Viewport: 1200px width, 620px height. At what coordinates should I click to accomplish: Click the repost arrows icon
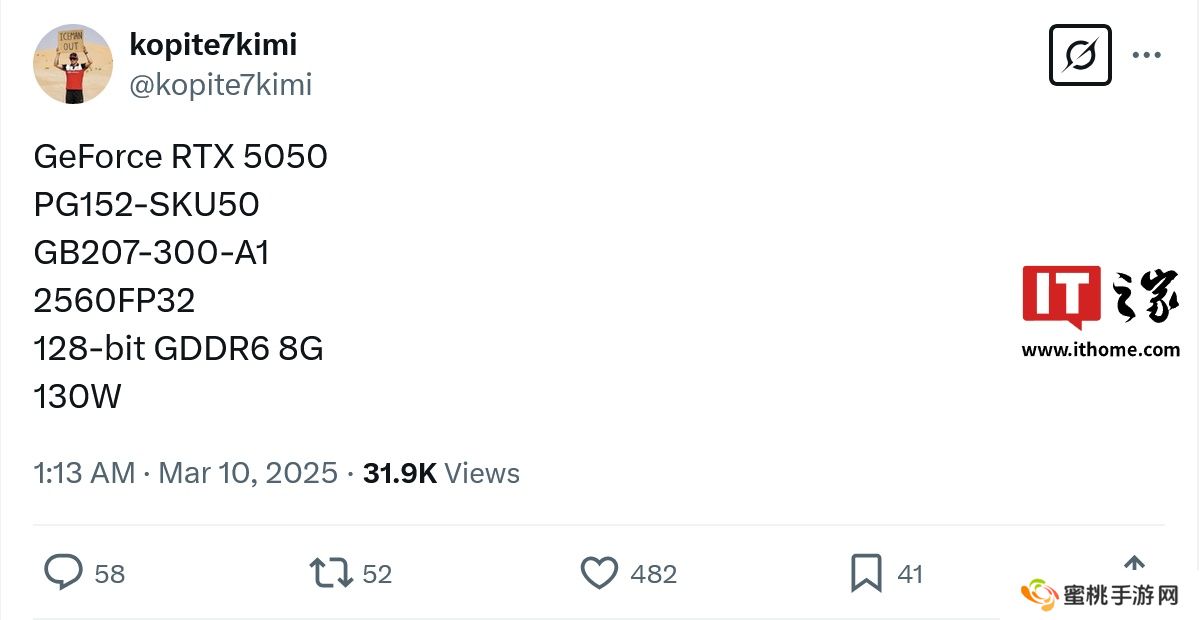pyautogui.click(x=331, y=573)
